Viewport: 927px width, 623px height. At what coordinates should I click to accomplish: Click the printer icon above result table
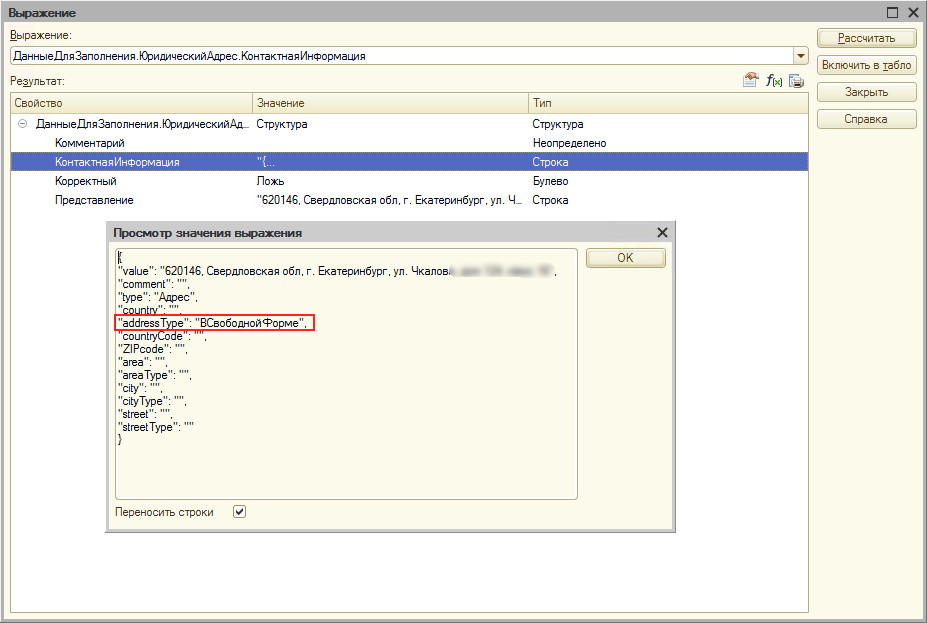pos(796,80)
